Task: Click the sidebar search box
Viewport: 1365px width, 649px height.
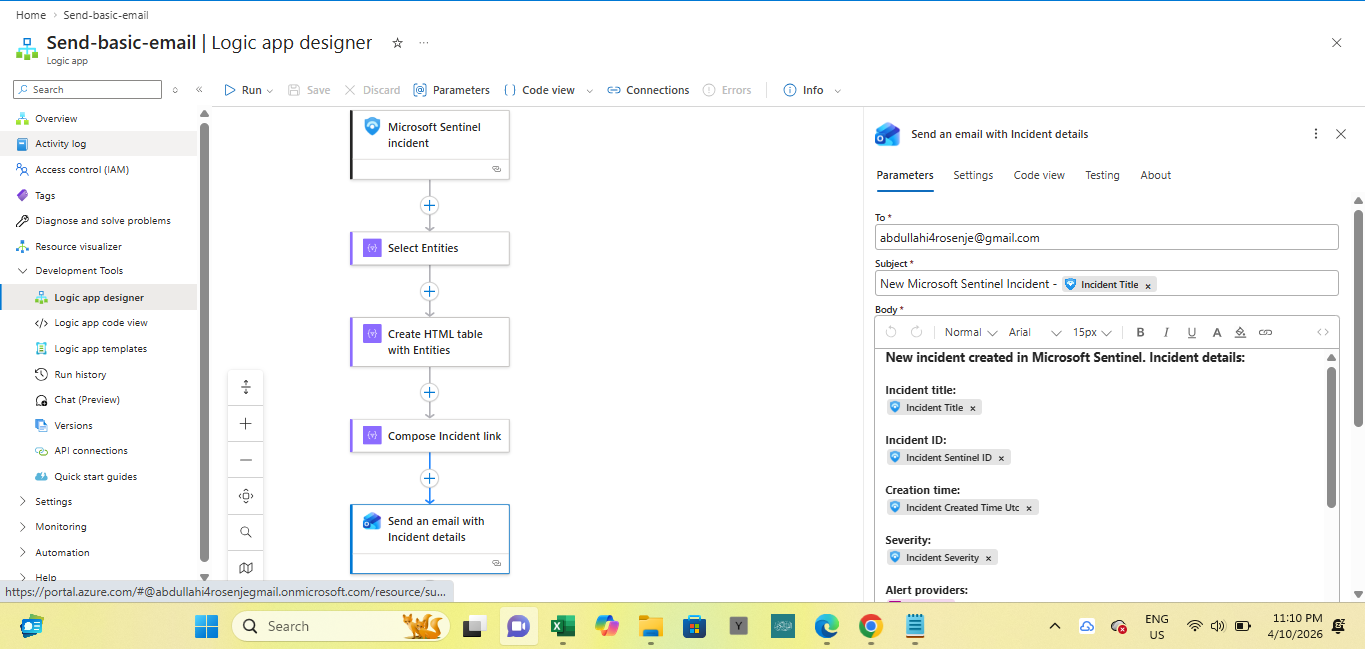Action: 87,89
